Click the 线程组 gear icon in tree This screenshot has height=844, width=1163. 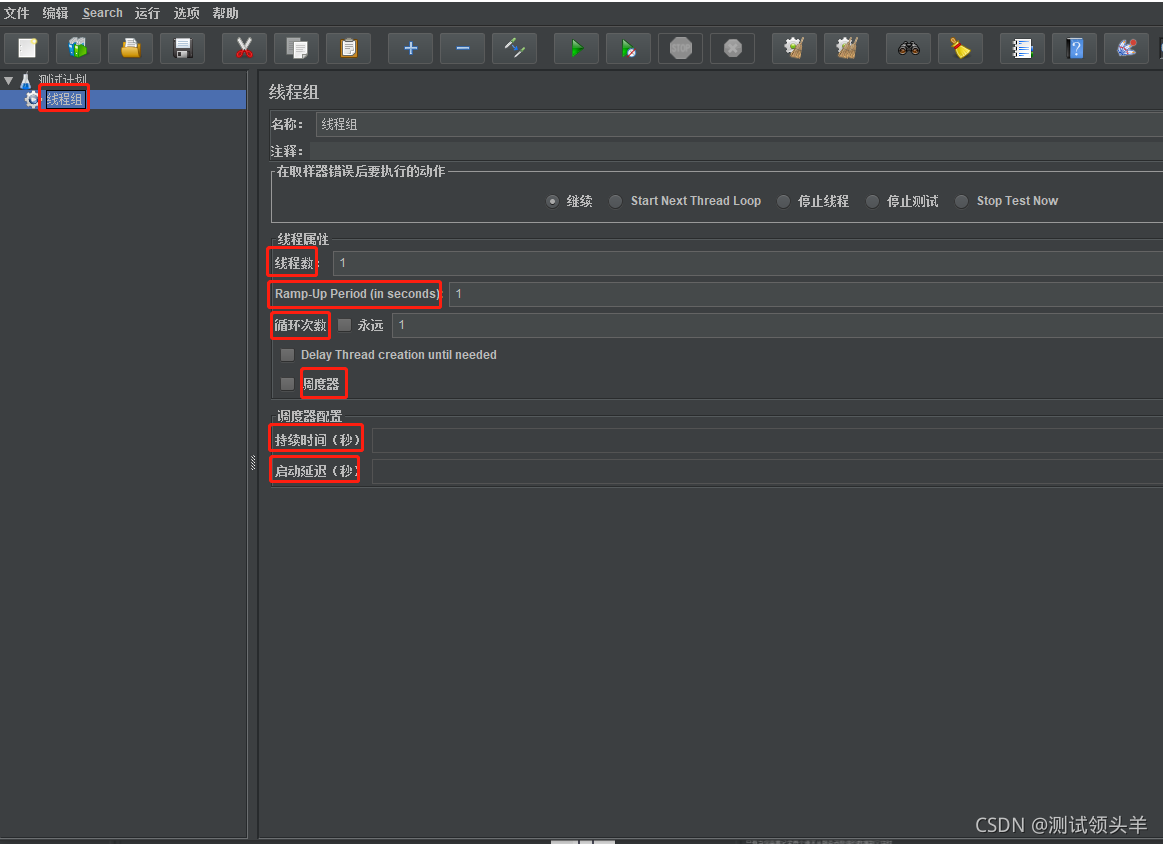click(32, 99)
